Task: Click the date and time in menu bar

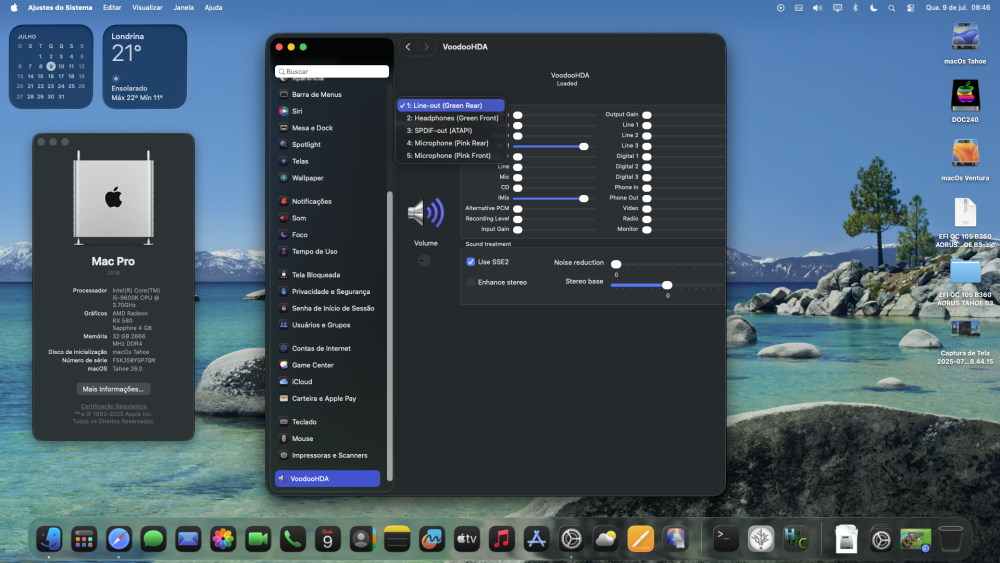Action: pyautogui.click(x=958, y=8)
